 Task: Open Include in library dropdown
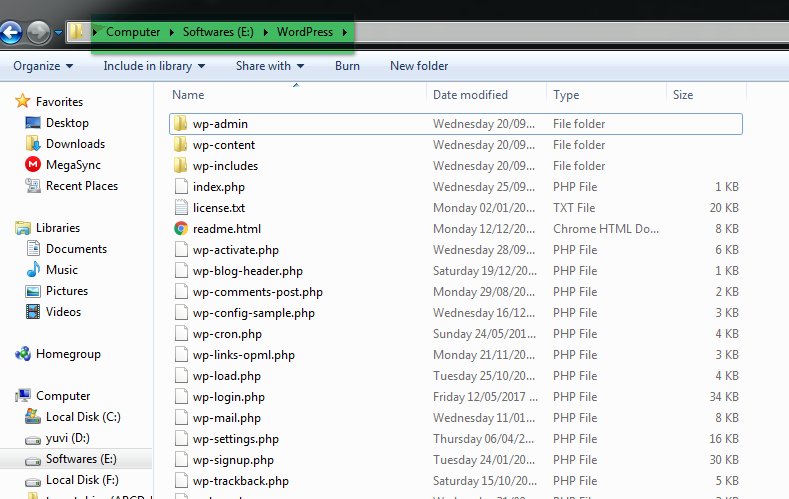click(154, 66)
